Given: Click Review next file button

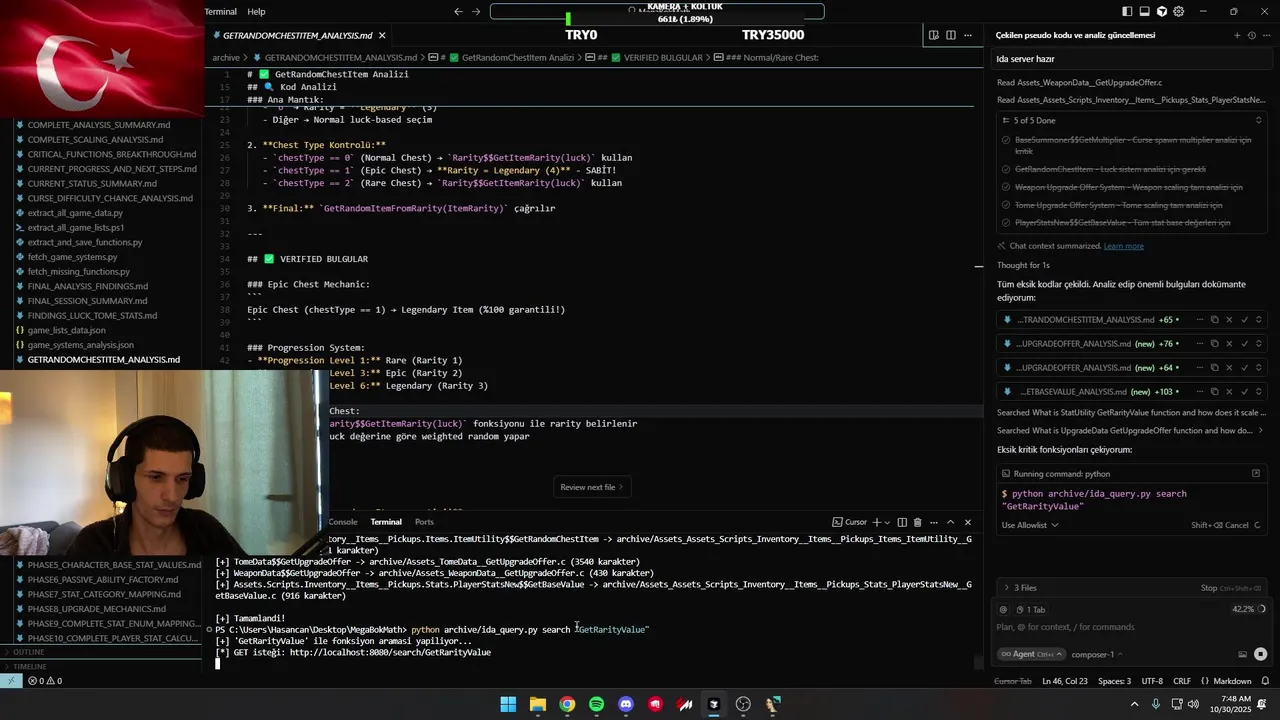Looking at the screenshot, I should pos(592,487).
